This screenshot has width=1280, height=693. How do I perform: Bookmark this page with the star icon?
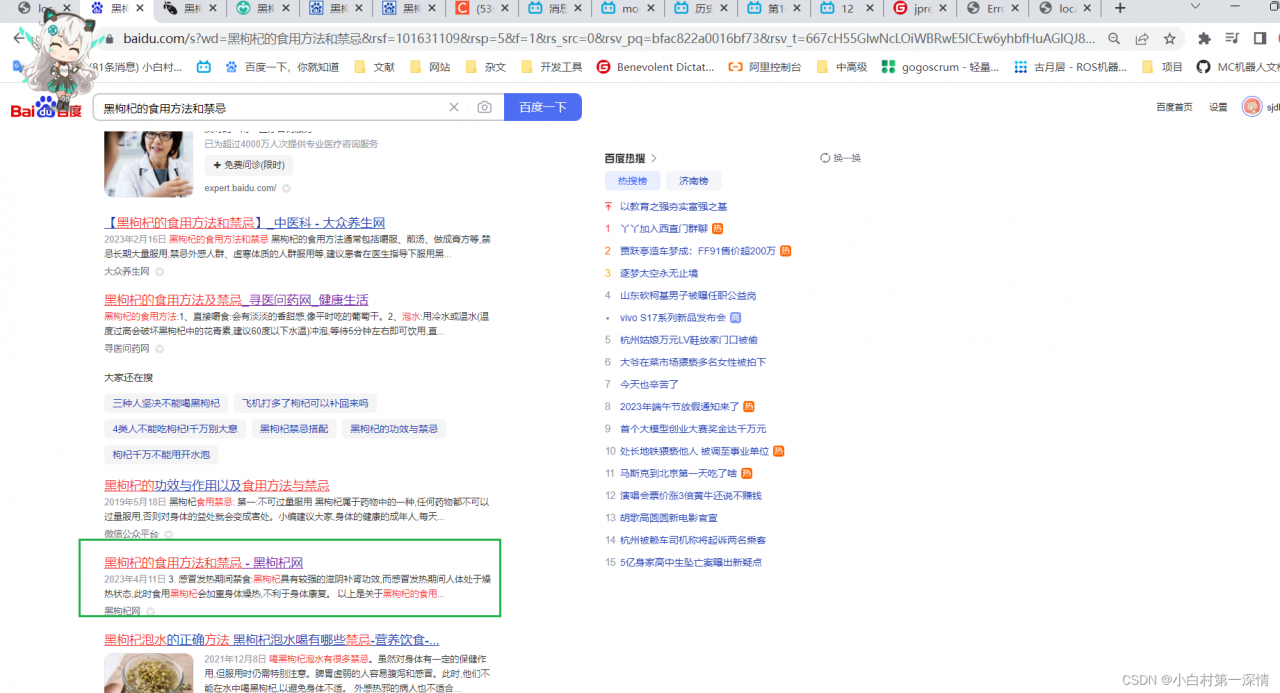pos(1170,38)
